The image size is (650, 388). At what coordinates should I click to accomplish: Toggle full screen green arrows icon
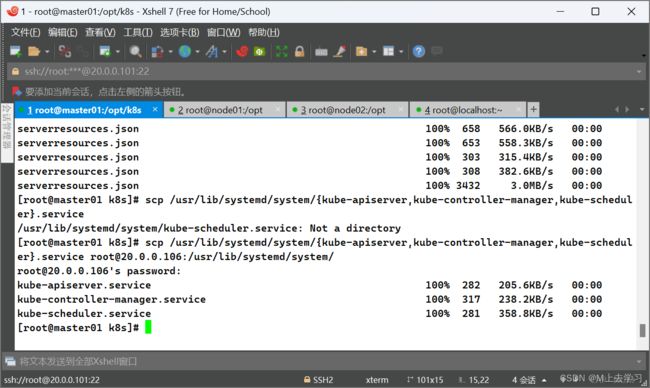click(281, 51)
